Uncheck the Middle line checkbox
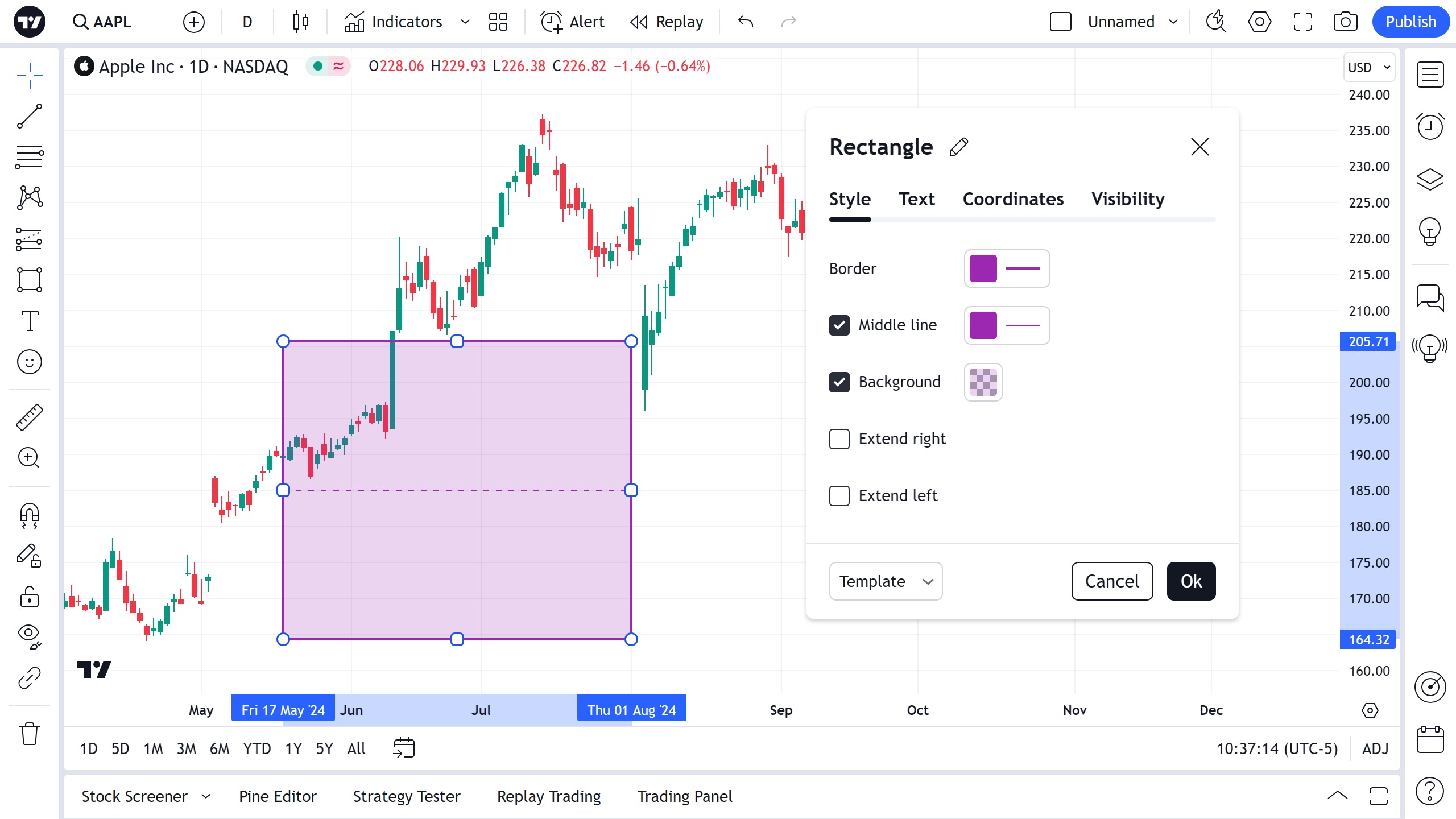Screen dimensions: 1456x819 coord(839,325)
